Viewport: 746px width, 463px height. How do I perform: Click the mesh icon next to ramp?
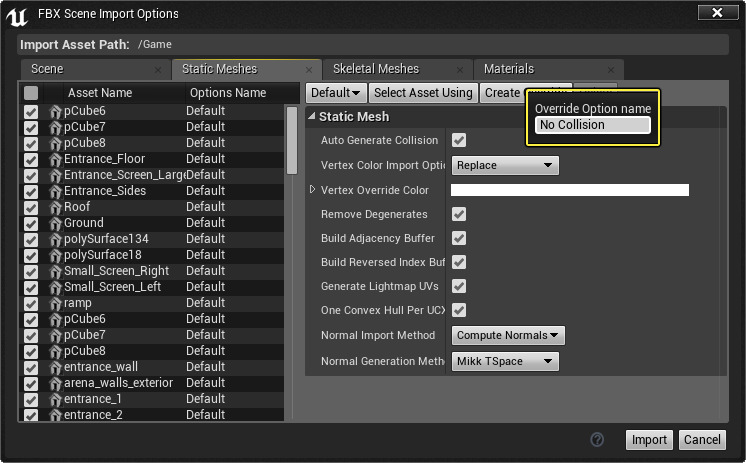(56, 303)
